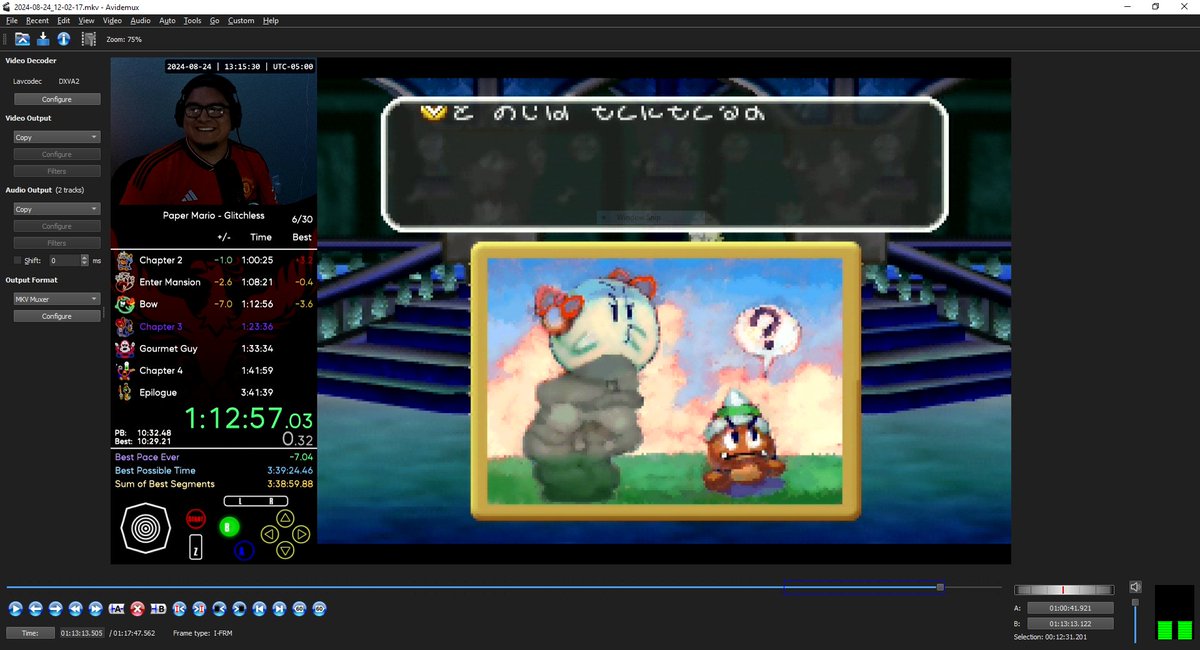Open the Video menu
Image resolution: width=1200 pixels, height=650 pixels.
[113, 20]
